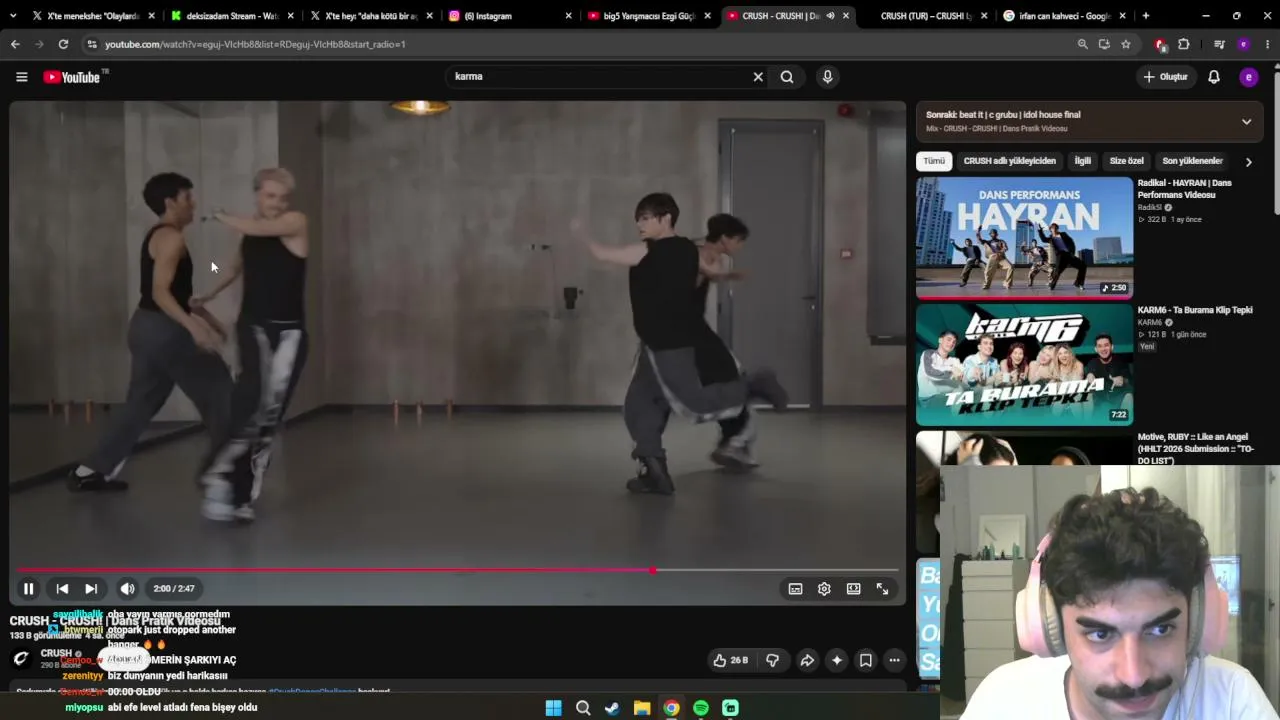Image resolution: width=1280 pixels, height=720 pixels.
Task: Zoom page with magnifier icon in address bar
Action: 1082,44
